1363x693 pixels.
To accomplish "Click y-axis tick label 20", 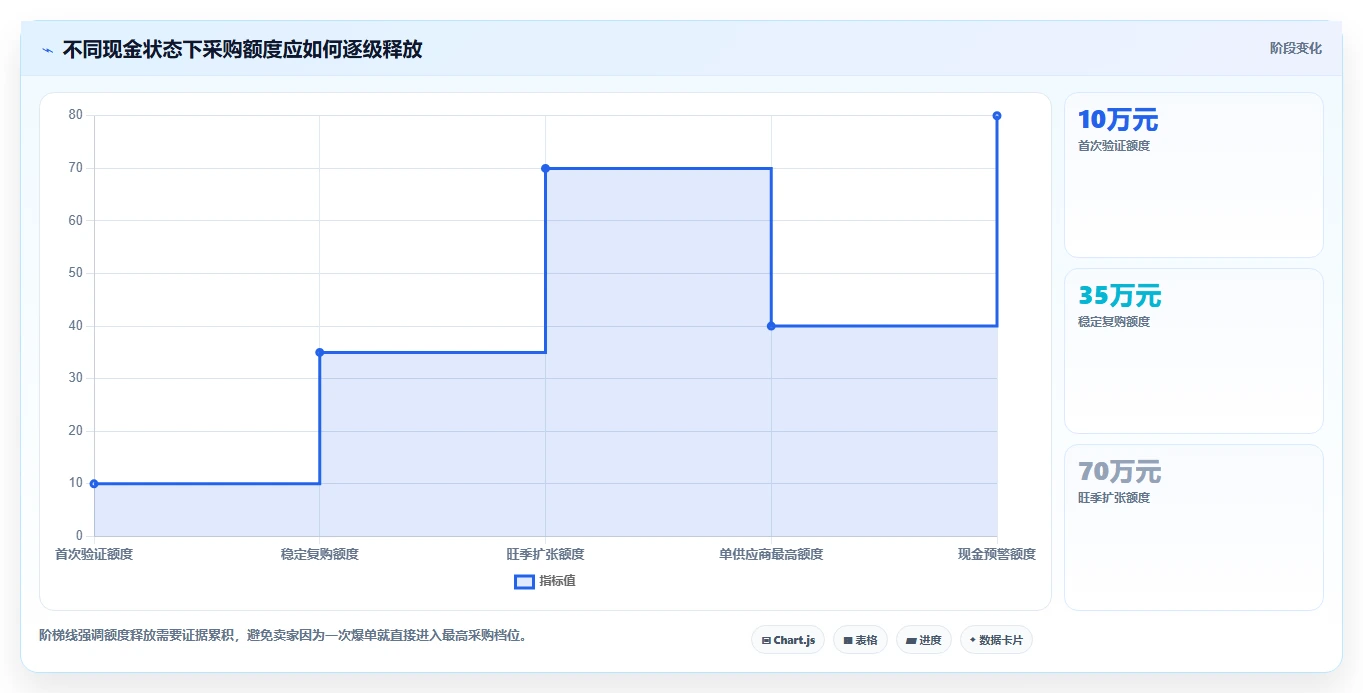I will point(76,431).
